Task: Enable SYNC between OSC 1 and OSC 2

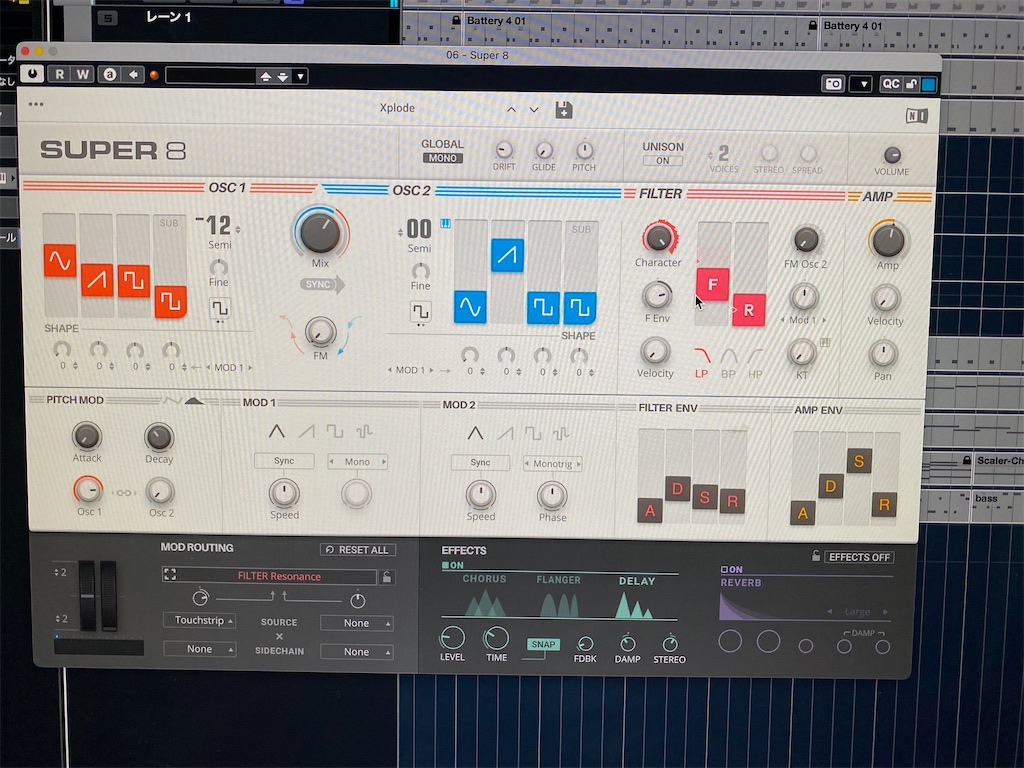Action: point(319,285)
